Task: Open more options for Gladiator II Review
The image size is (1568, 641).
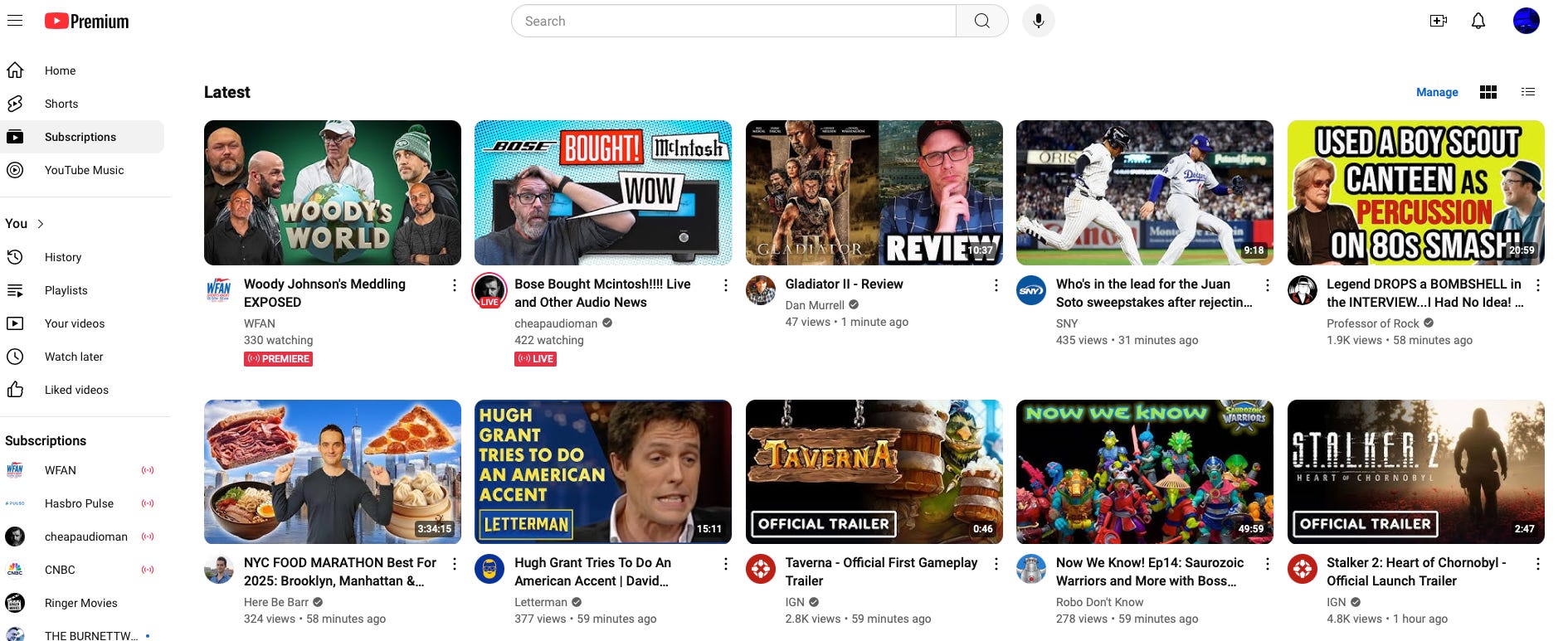Action: [x=996, y=285]
